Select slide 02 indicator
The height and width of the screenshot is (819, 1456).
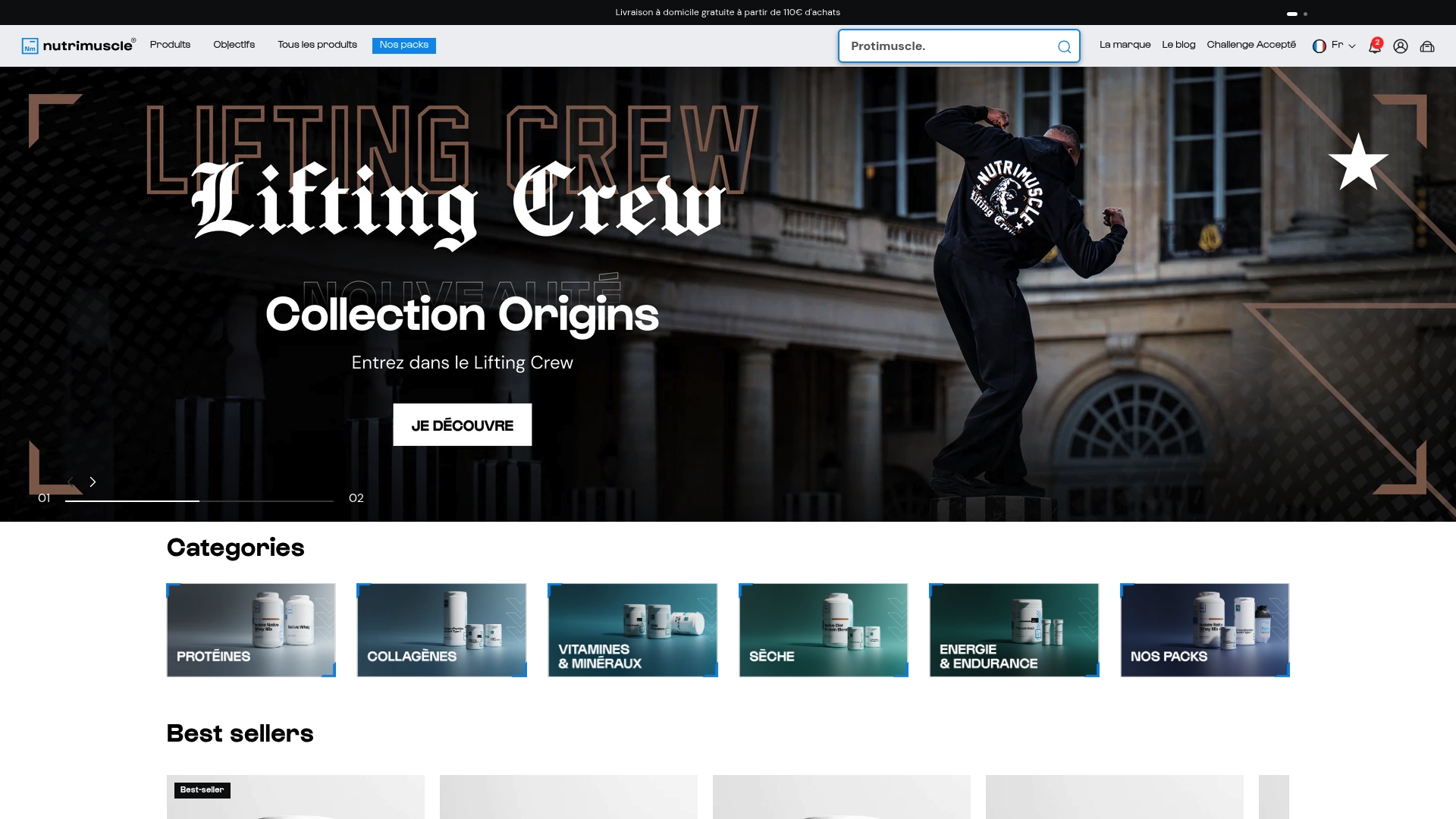click(355, 498)
